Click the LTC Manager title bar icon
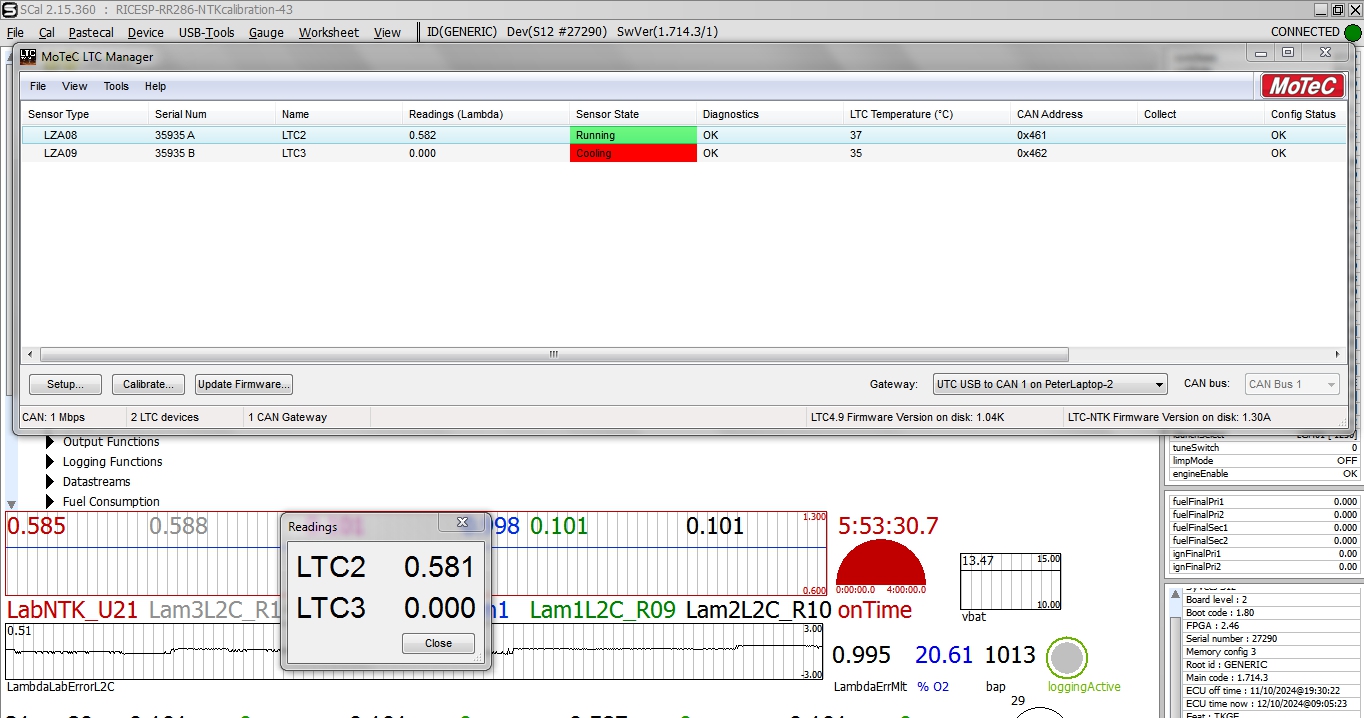 28,56
